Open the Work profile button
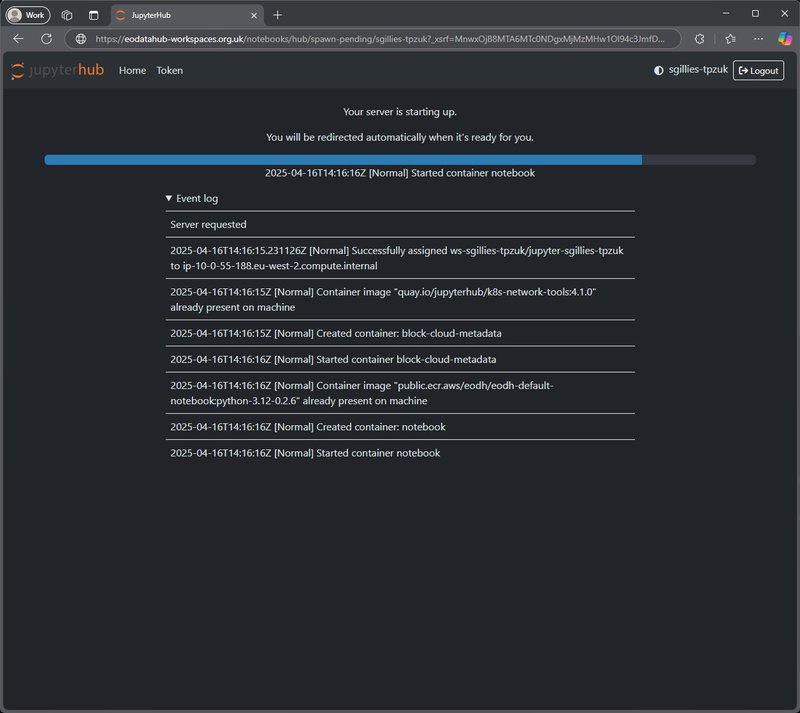Image resolution: width=800 pixels, height=713 pixels. (x=28, y=15)
